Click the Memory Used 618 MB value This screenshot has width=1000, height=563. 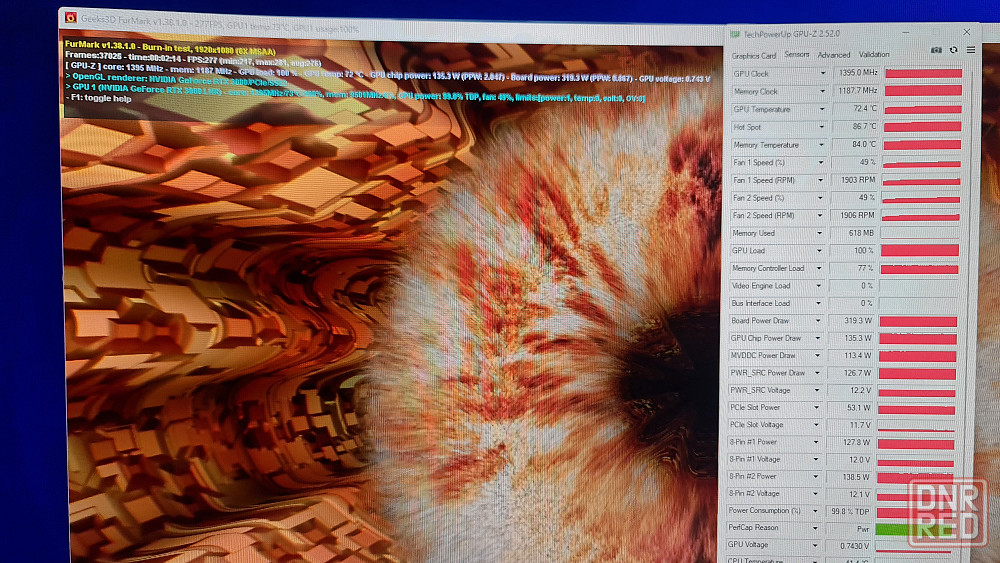856,233
